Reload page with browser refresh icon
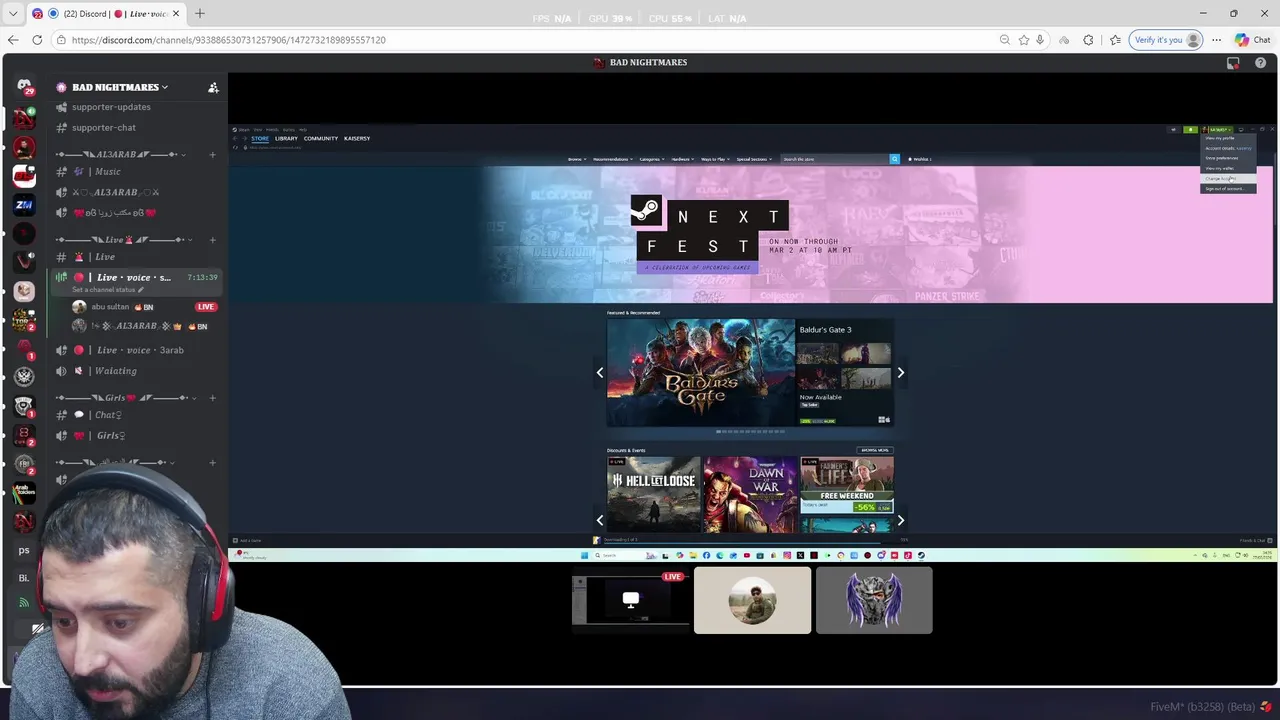Screen dimensions: 1280x720 (37, 40)
